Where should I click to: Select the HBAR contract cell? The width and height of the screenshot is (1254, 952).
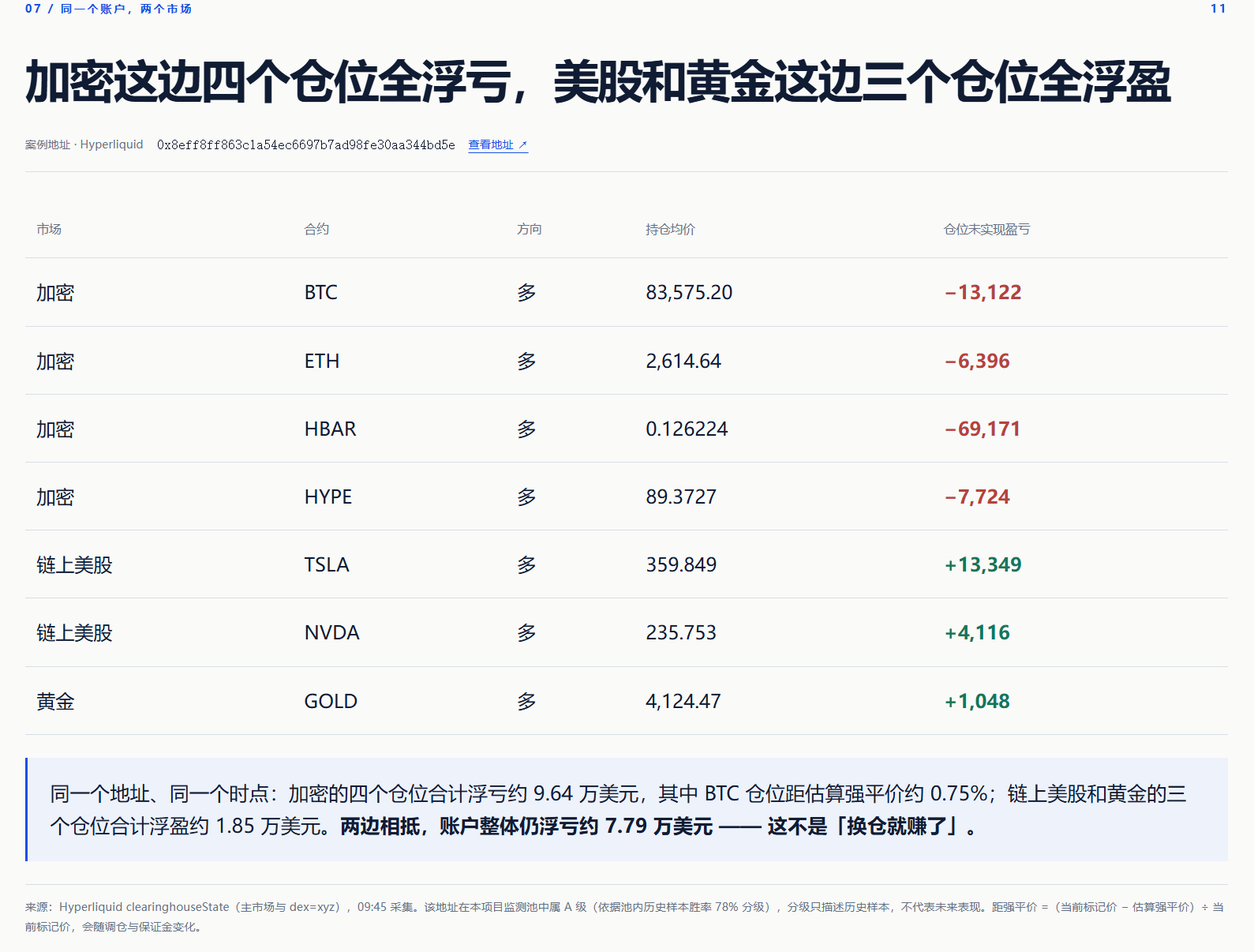[331, 429]
